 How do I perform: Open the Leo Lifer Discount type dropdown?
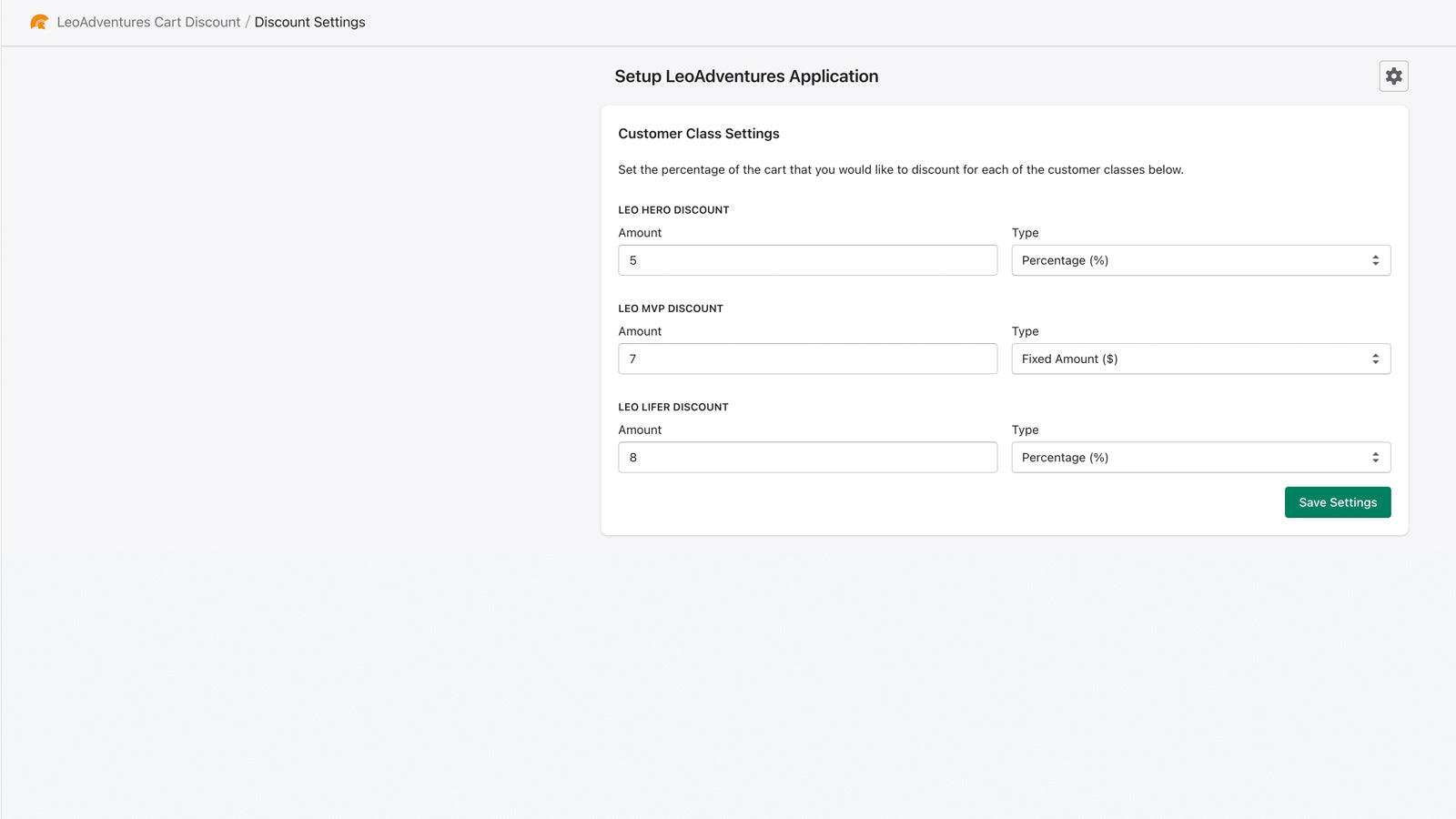pyautogui.click(x=1201, y=457)
